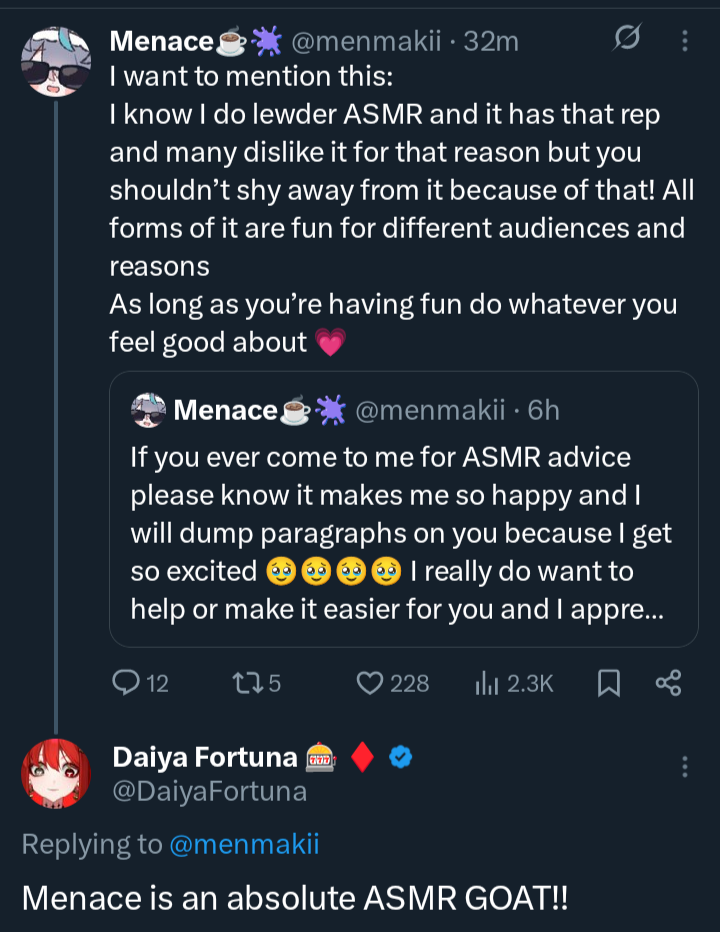Click Daiya Fortuna's verified badge
Viewport: 720px width, 932px height.
point(401,758)
